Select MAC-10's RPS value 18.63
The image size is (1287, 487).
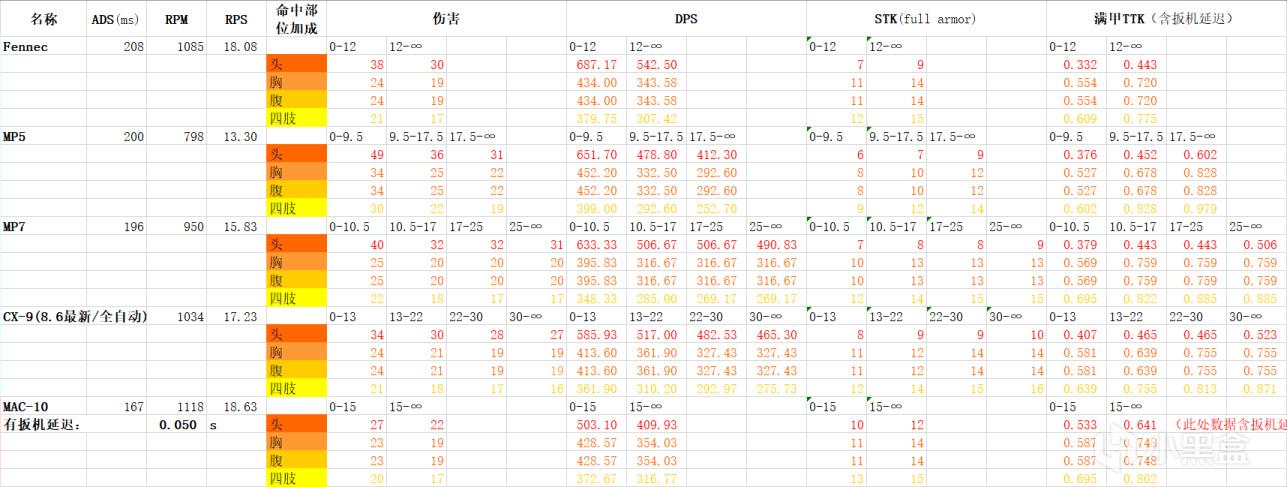(x=241, y=406)
